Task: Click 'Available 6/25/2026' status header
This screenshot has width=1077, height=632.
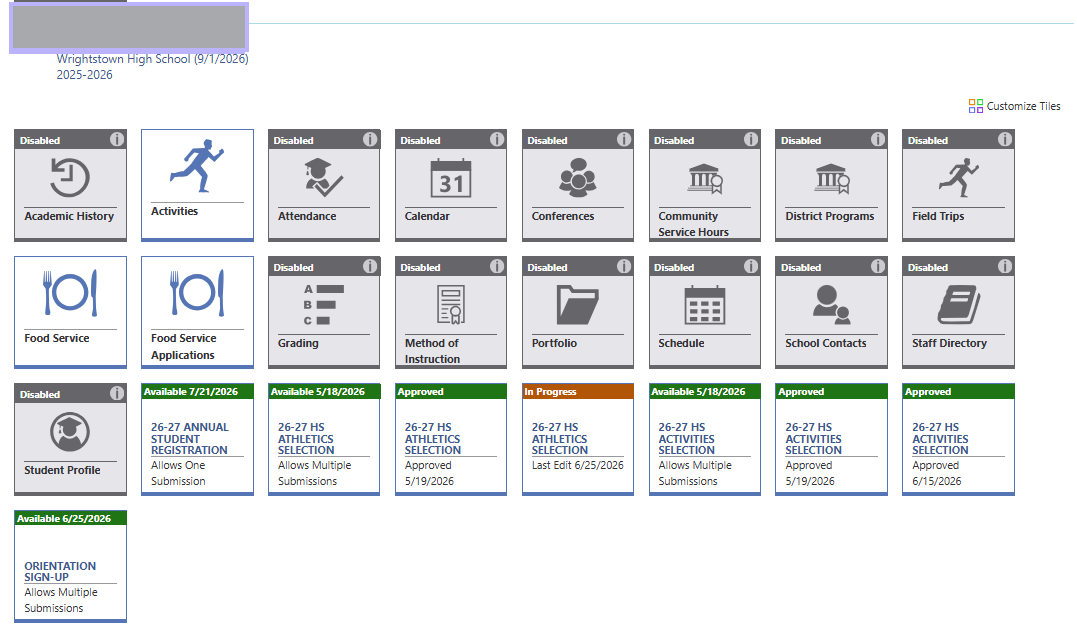Action: (x=70, y=519)
